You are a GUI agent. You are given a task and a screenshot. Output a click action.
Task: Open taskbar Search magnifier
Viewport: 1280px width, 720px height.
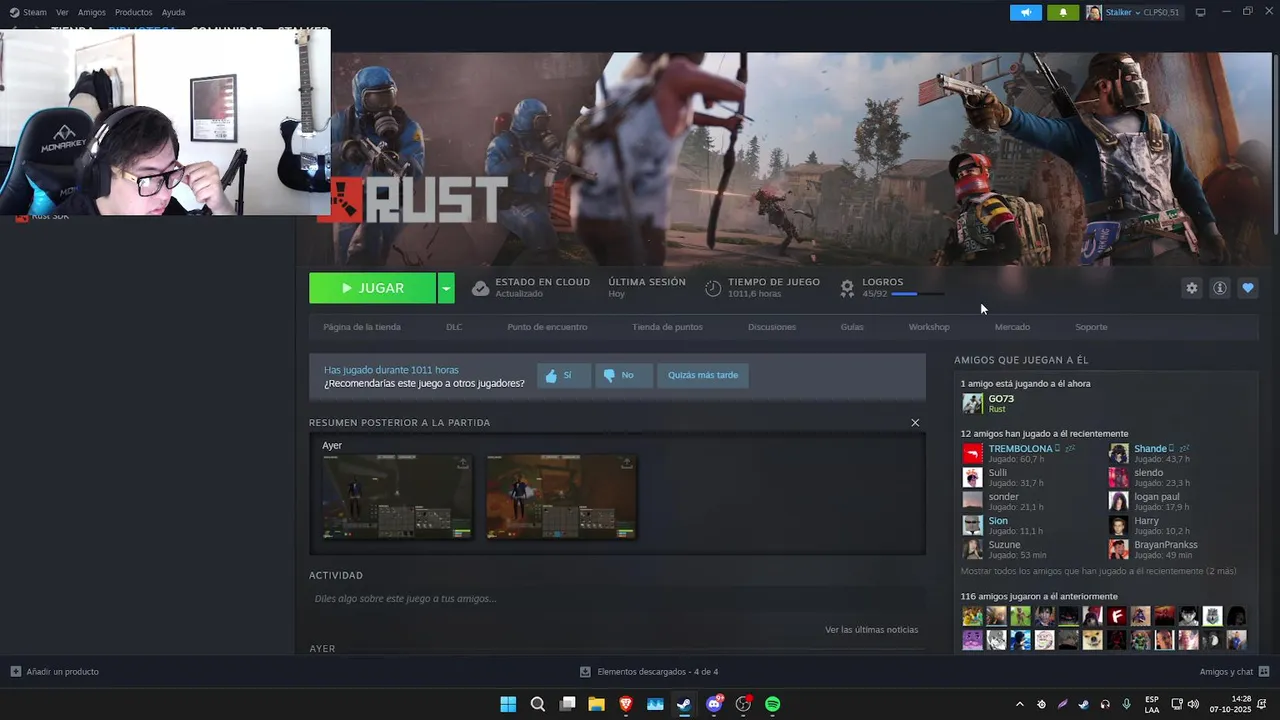(x=538, y=704)
